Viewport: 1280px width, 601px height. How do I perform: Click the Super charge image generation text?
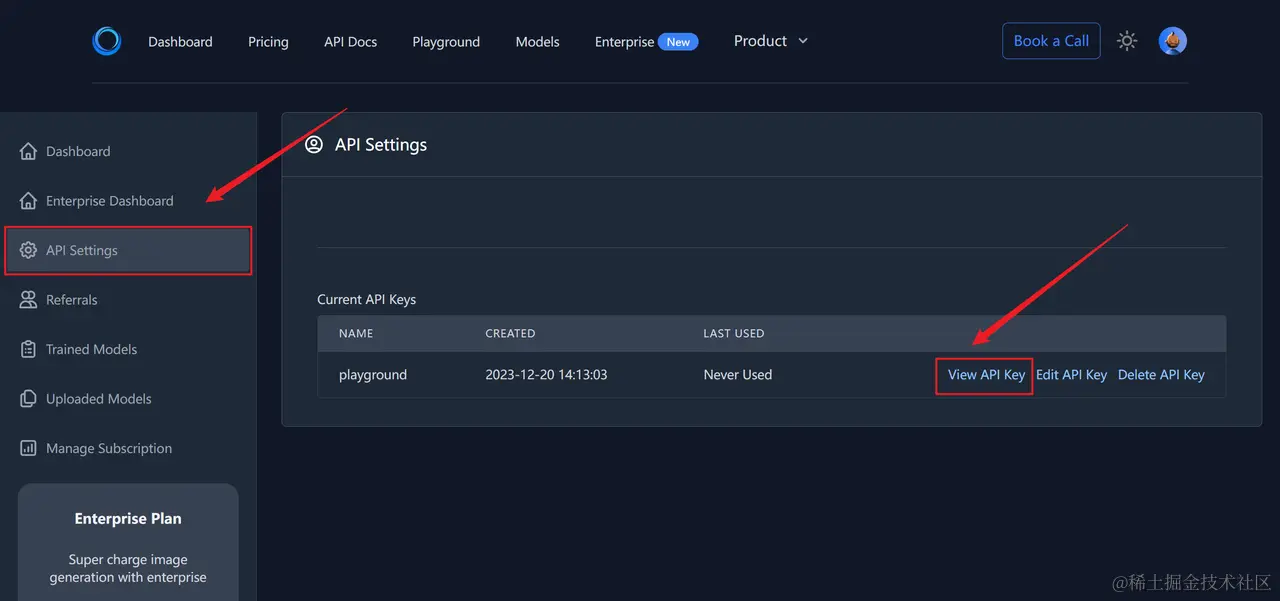tap(128, 568)
